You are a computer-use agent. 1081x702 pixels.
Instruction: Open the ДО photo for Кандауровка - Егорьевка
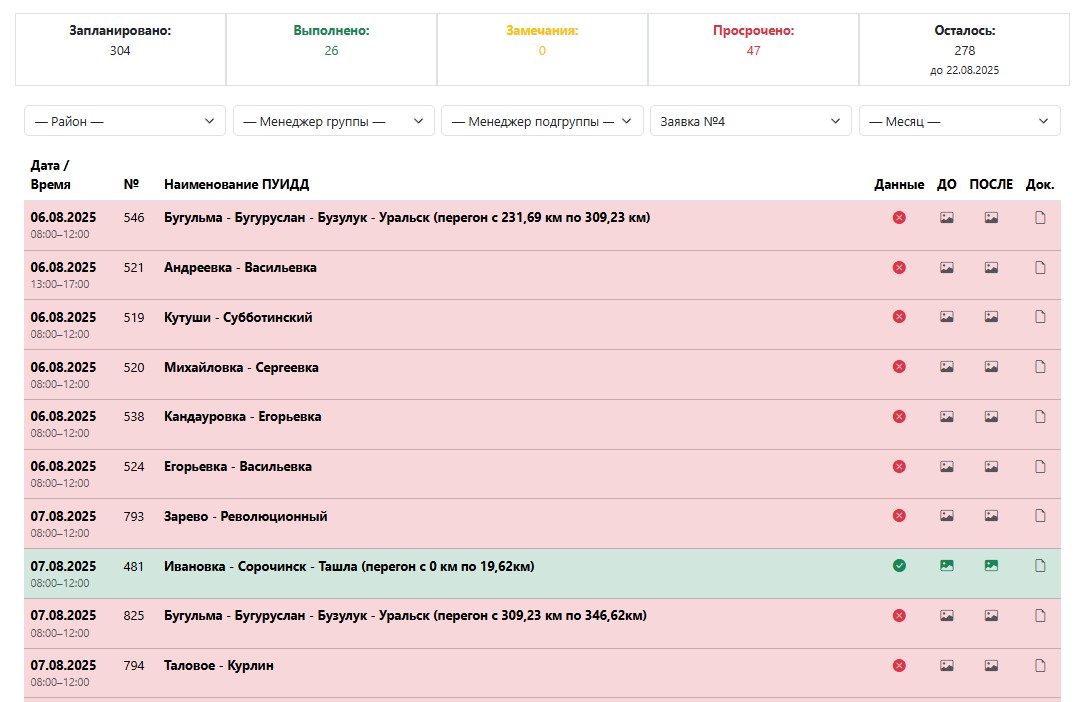946,416
